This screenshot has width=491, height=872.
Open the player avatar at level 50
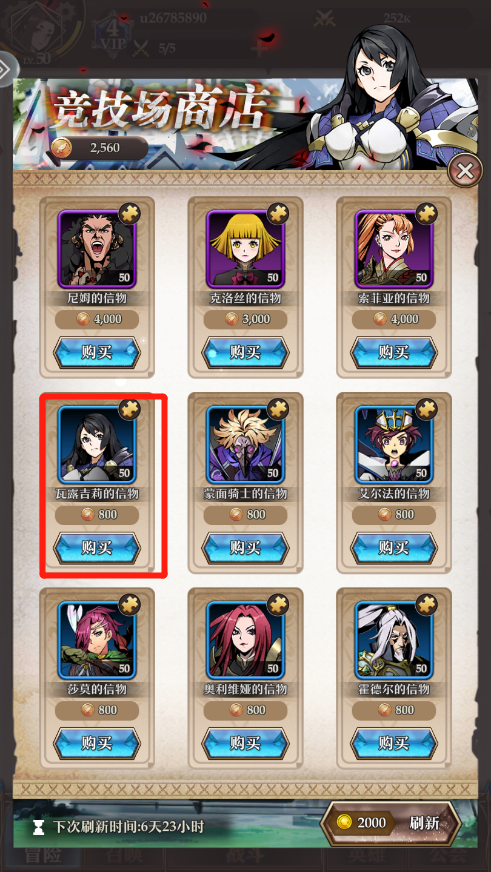42,31
